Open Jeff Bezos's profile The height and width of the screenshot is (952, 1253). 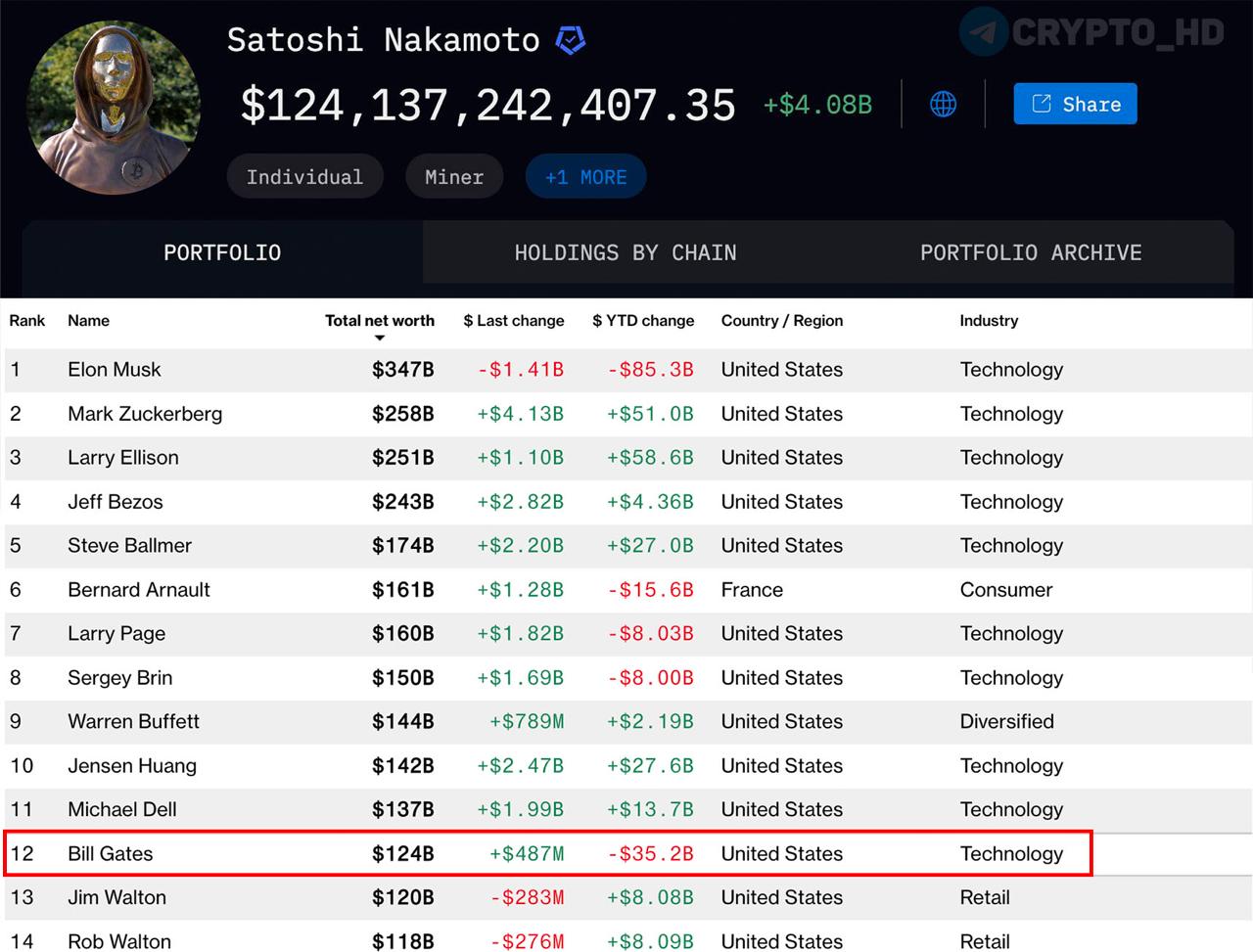(x=116, y=502)
